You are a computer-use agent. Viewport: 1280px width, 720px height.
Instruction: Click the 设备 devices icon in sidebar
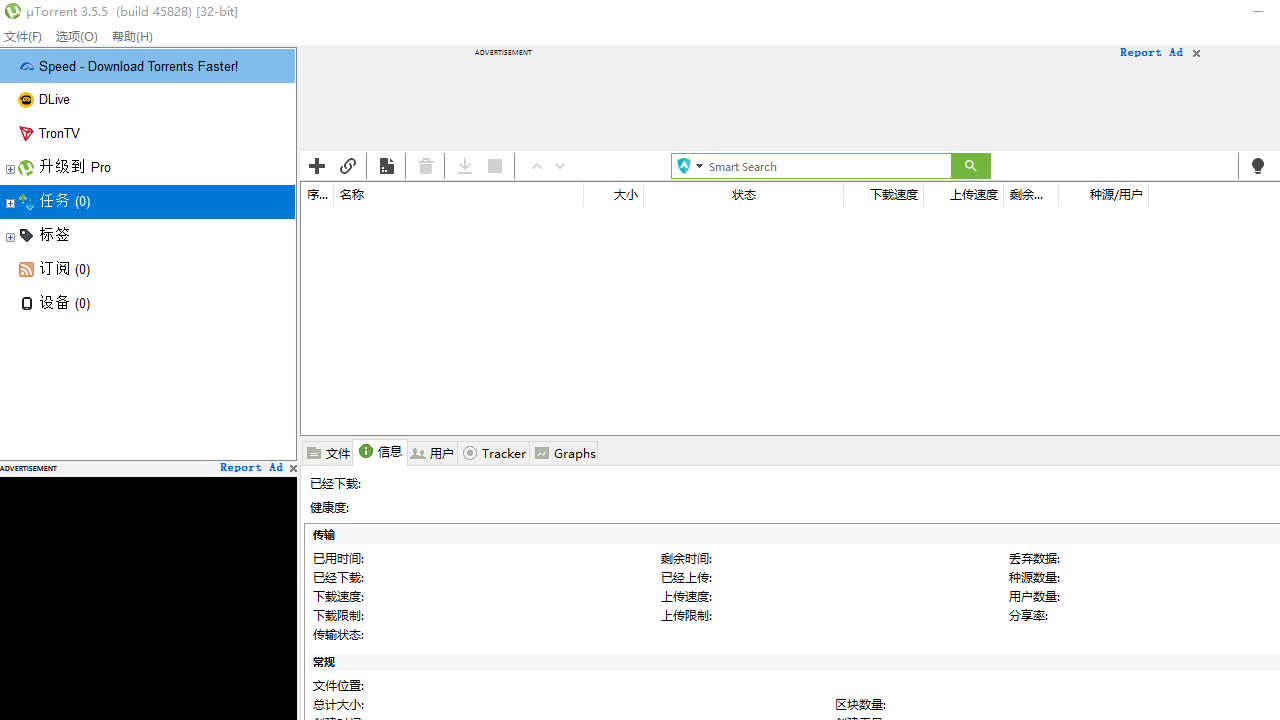coord(26,303)
